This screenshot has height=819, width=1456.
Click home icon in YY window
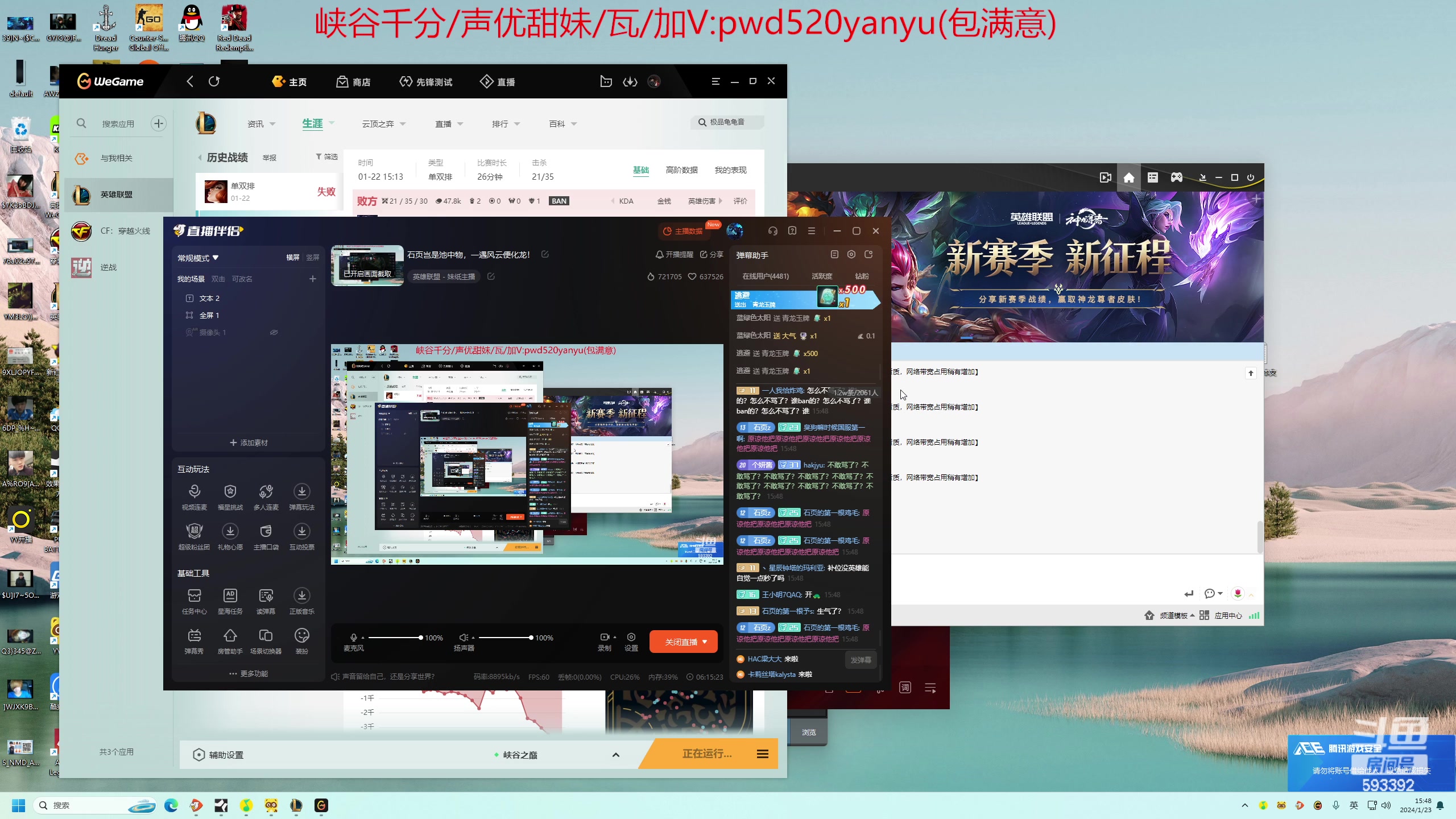[1129, 177]
